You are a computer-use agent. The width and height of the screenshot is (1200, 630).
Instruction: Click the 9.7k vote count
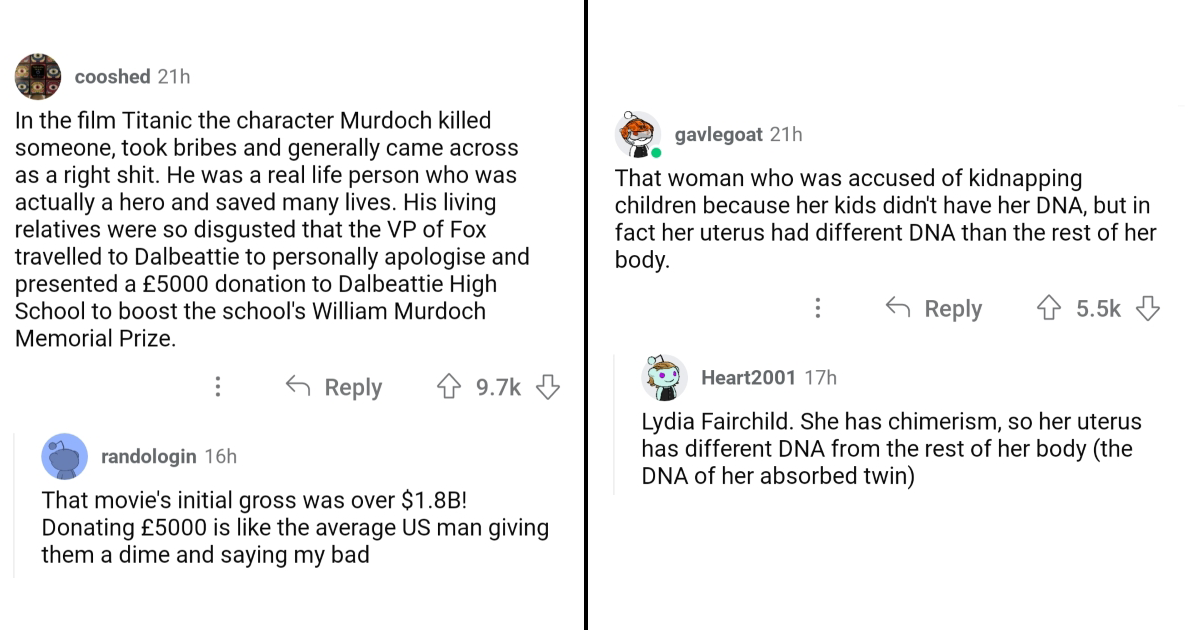coord(498,387)
